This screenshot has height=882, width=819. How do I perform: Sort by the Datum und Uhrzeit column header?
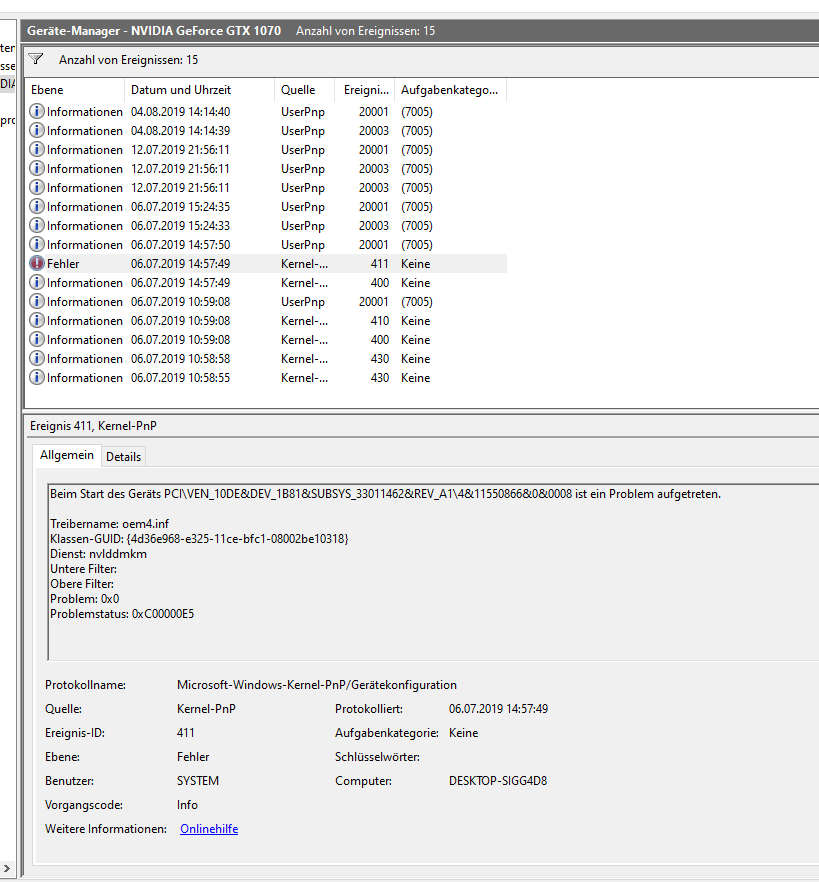click(199, 90)
